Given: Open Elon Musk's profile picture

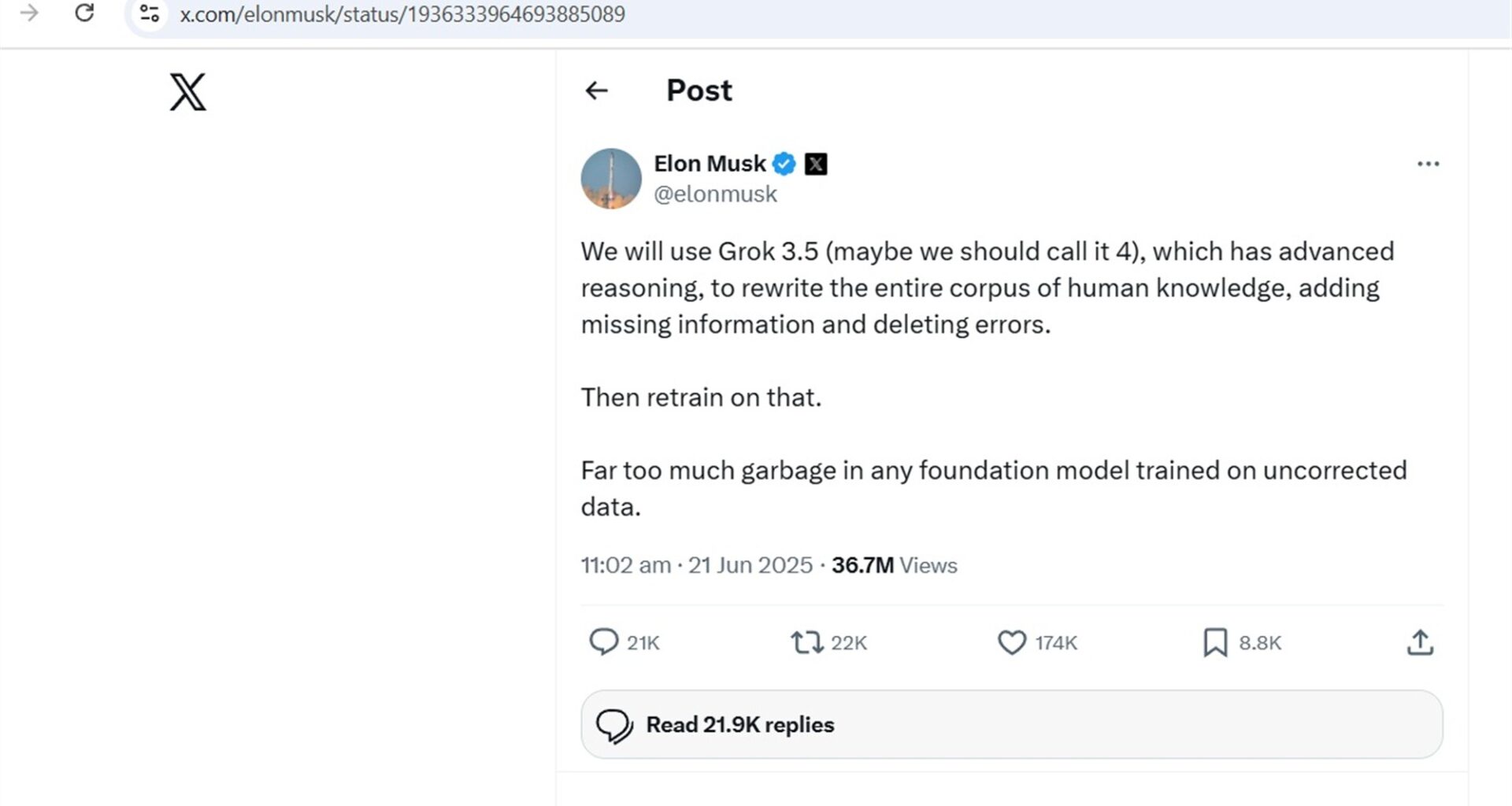Looking at the screenshot, I should click(x=611, y=179).
